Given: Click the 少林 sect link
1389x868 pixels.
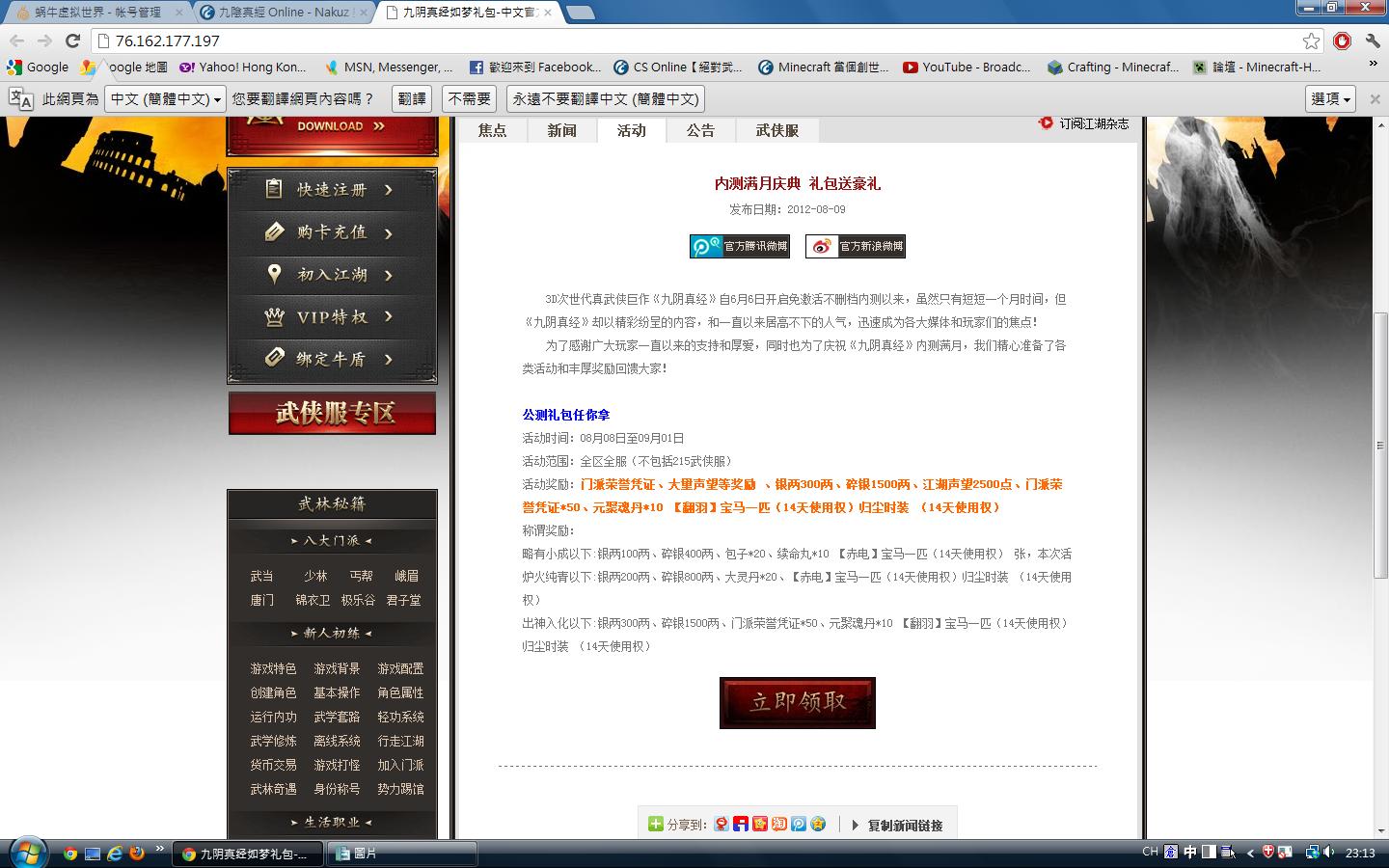Looking at the screenshot, I should pos(315,576).
